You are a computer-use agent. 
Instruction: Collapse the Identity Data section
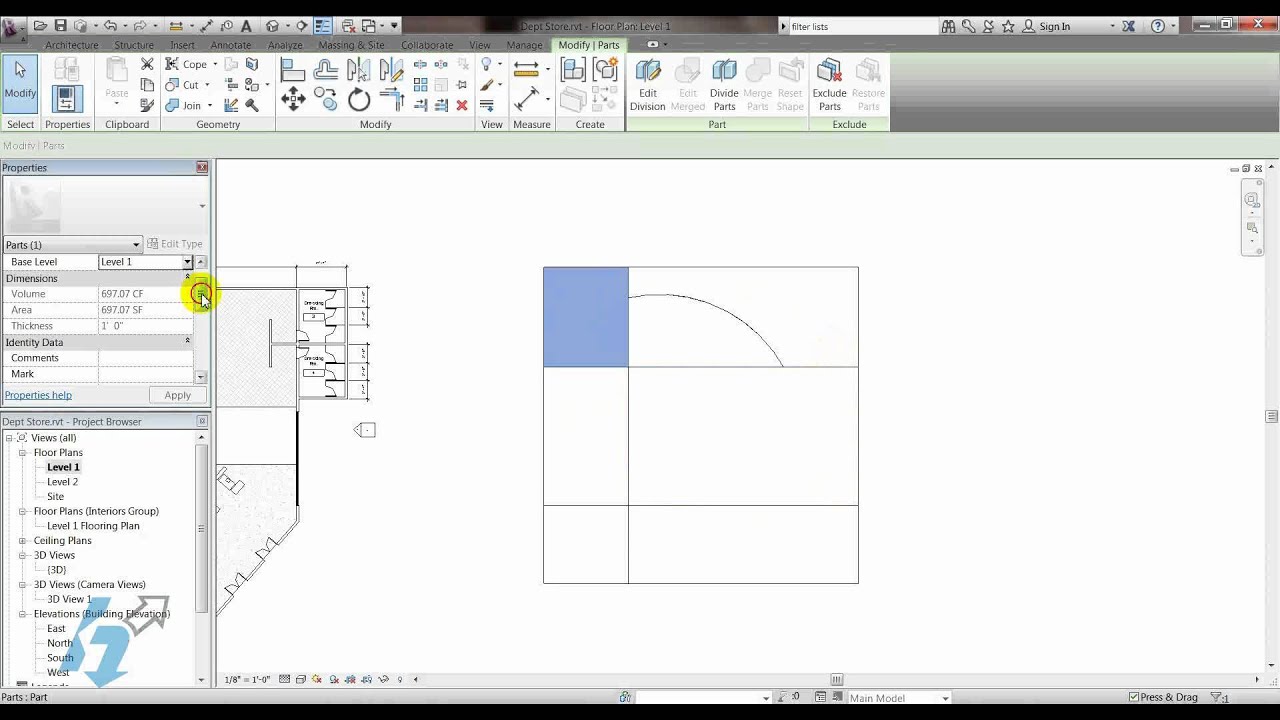(x=187, y=341)
